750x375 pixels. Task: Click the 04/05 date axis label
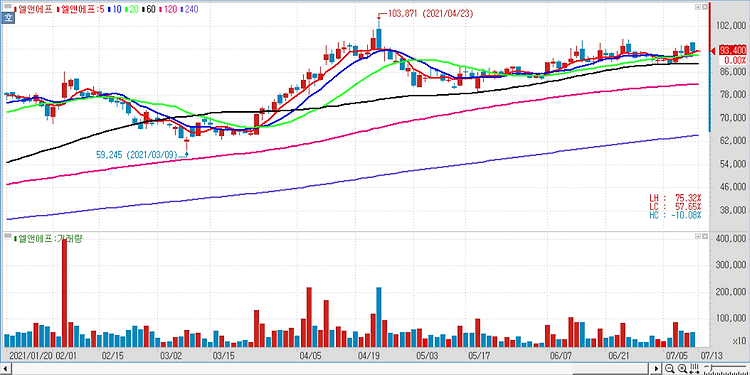pos(309,356)
